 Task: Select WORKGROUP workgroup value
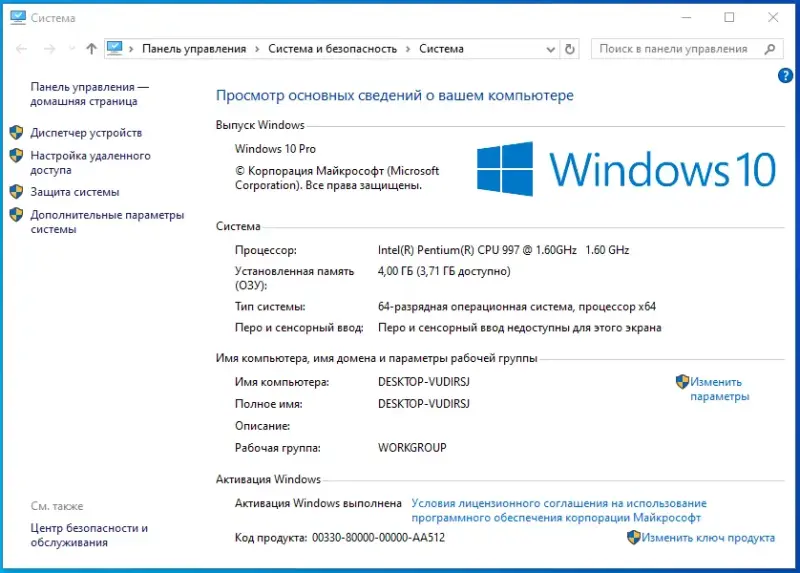click(412, 447)
